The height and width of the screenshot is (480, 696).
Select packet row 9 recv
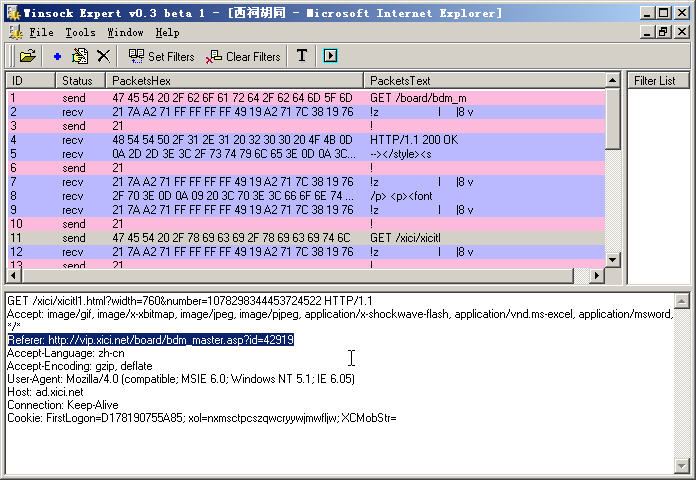pos(306,210)
